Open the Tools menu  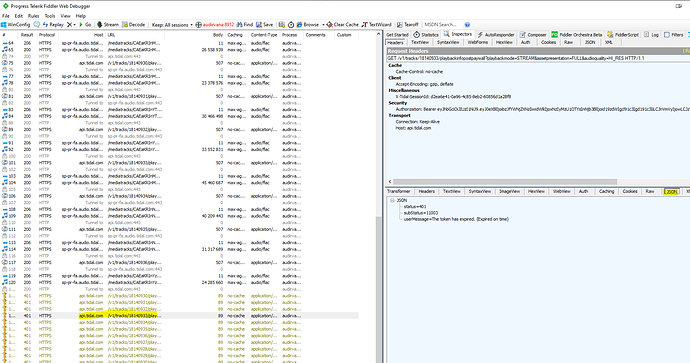(x=50, y=16)
